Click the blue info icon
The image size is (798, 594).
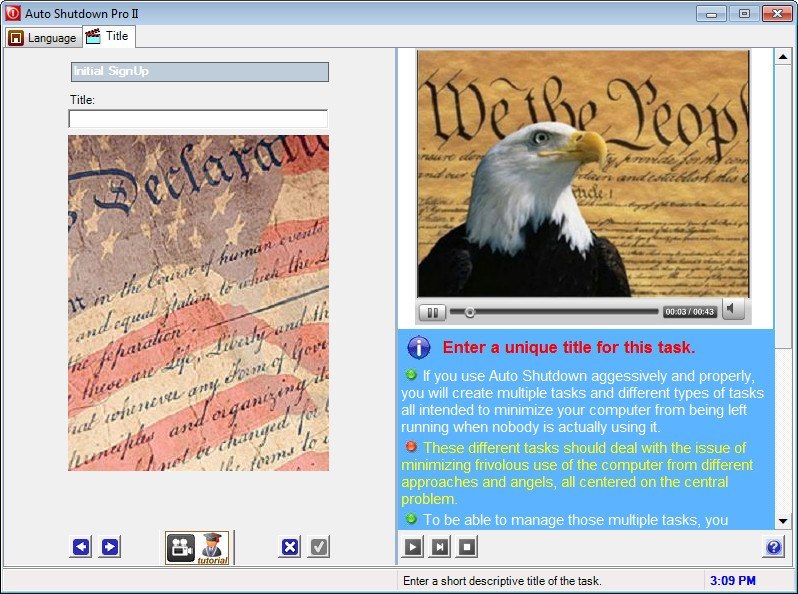click(x=418, y=347)
